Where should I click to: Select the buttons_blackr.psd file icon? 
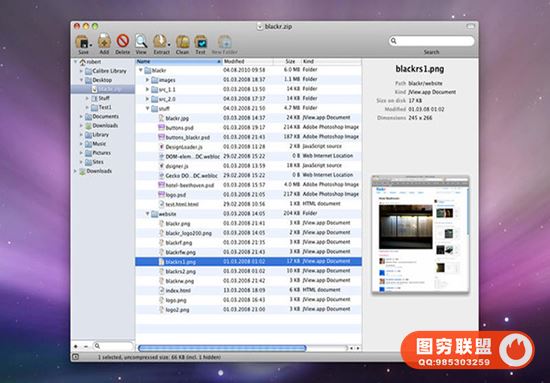(x=161, y=137)
